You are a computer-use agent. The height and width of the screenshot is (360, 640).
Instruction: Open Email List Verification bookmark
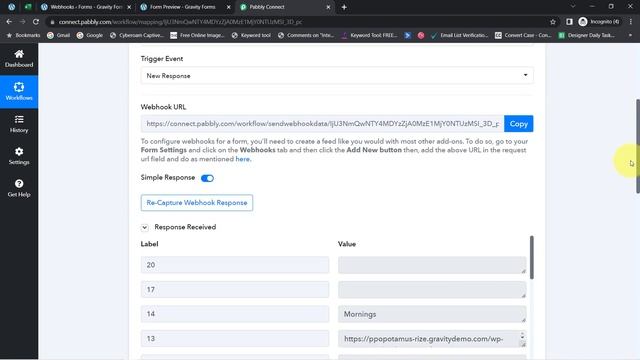[x=459, y=35]
